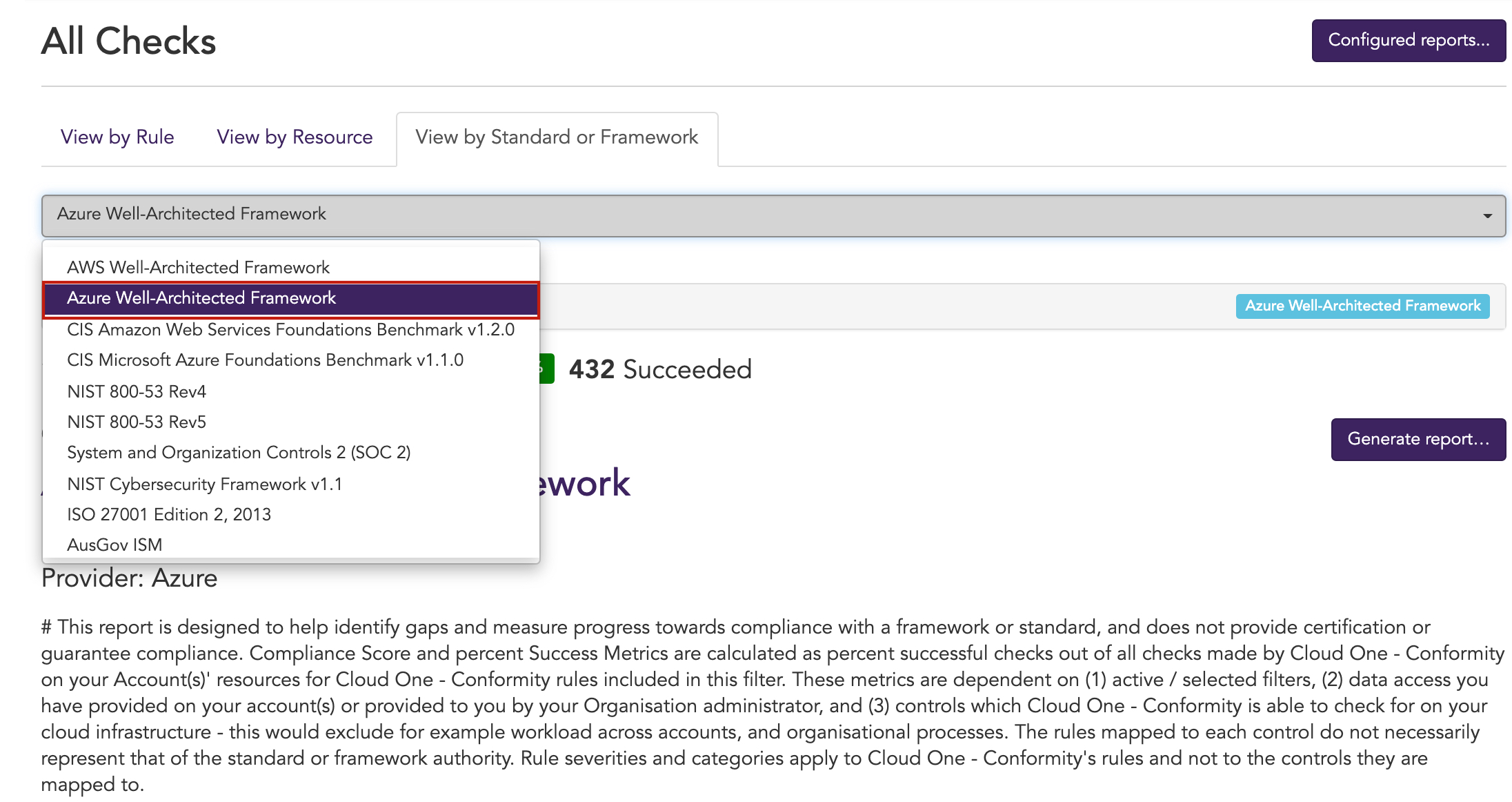1512x802 pixels.
Task: Select NIST 800-53 Rev5 option
Action: [291, 422]
